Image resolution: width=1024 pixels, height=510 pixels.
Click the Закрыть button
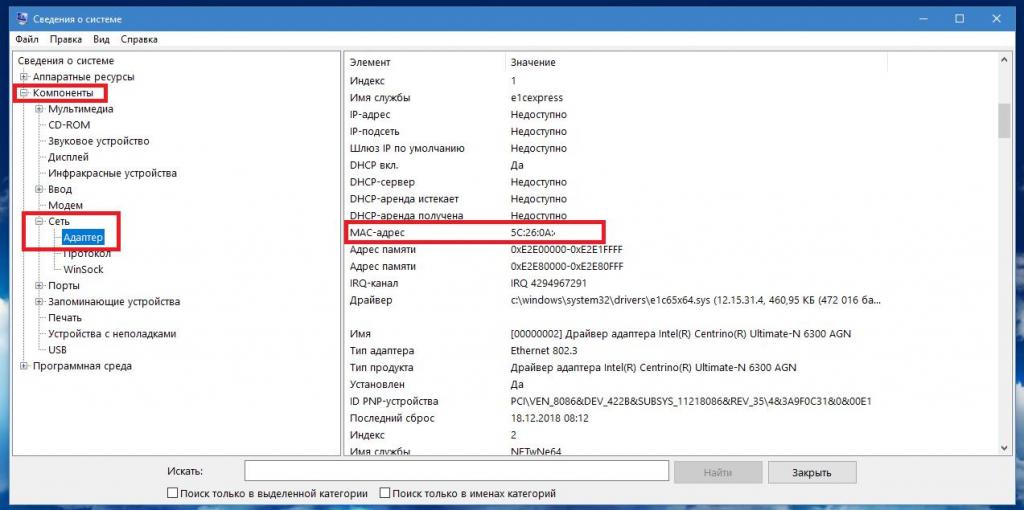point(812,472)
